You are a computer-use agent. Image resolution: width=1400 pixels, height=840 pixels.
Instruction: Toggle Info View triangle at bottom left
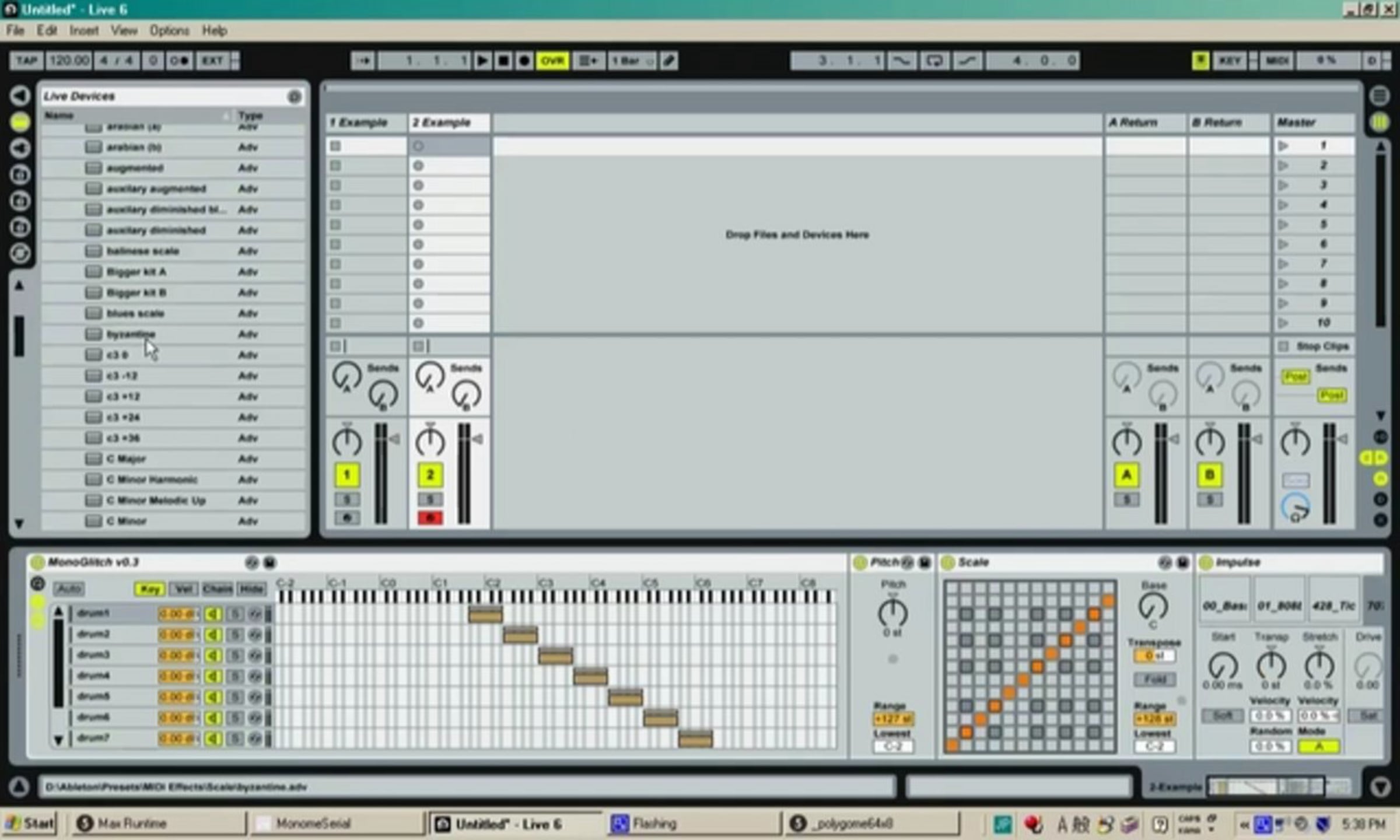(19, 787)
